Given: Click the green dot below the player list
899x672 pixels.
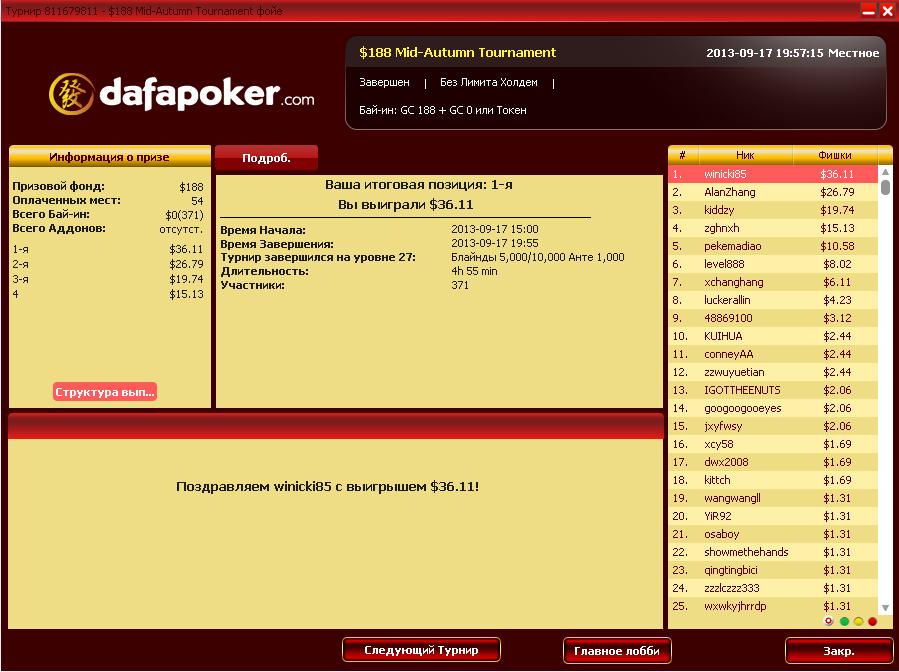Looking at the screenshot, I should (x=844, y=621).
